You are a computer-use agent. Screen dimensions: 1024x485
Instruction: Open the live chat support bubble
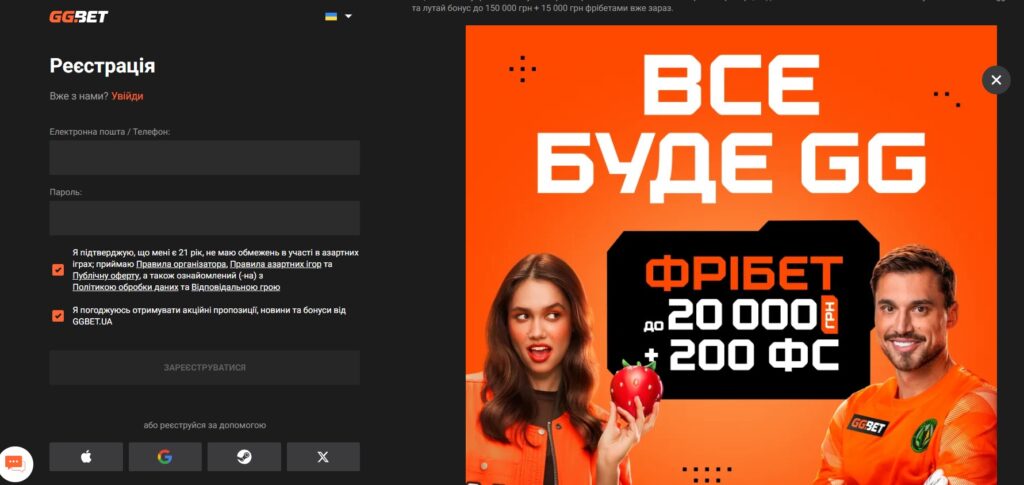[x=16, y=463]
